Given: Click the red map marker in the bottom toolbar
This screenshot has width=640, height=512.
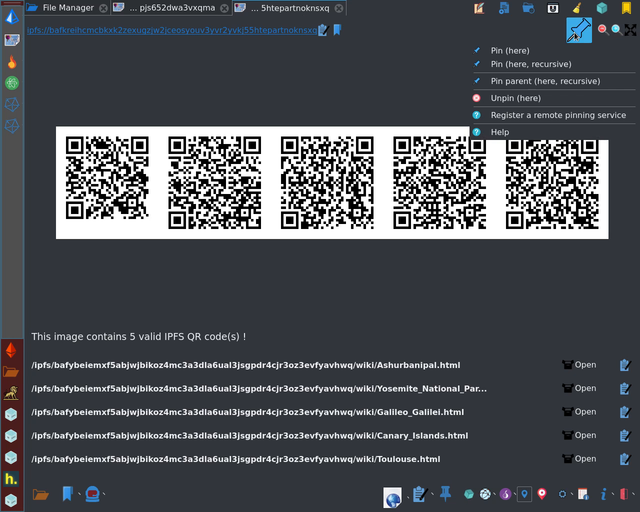Looking at the screenshot, I should pos(542,494).
